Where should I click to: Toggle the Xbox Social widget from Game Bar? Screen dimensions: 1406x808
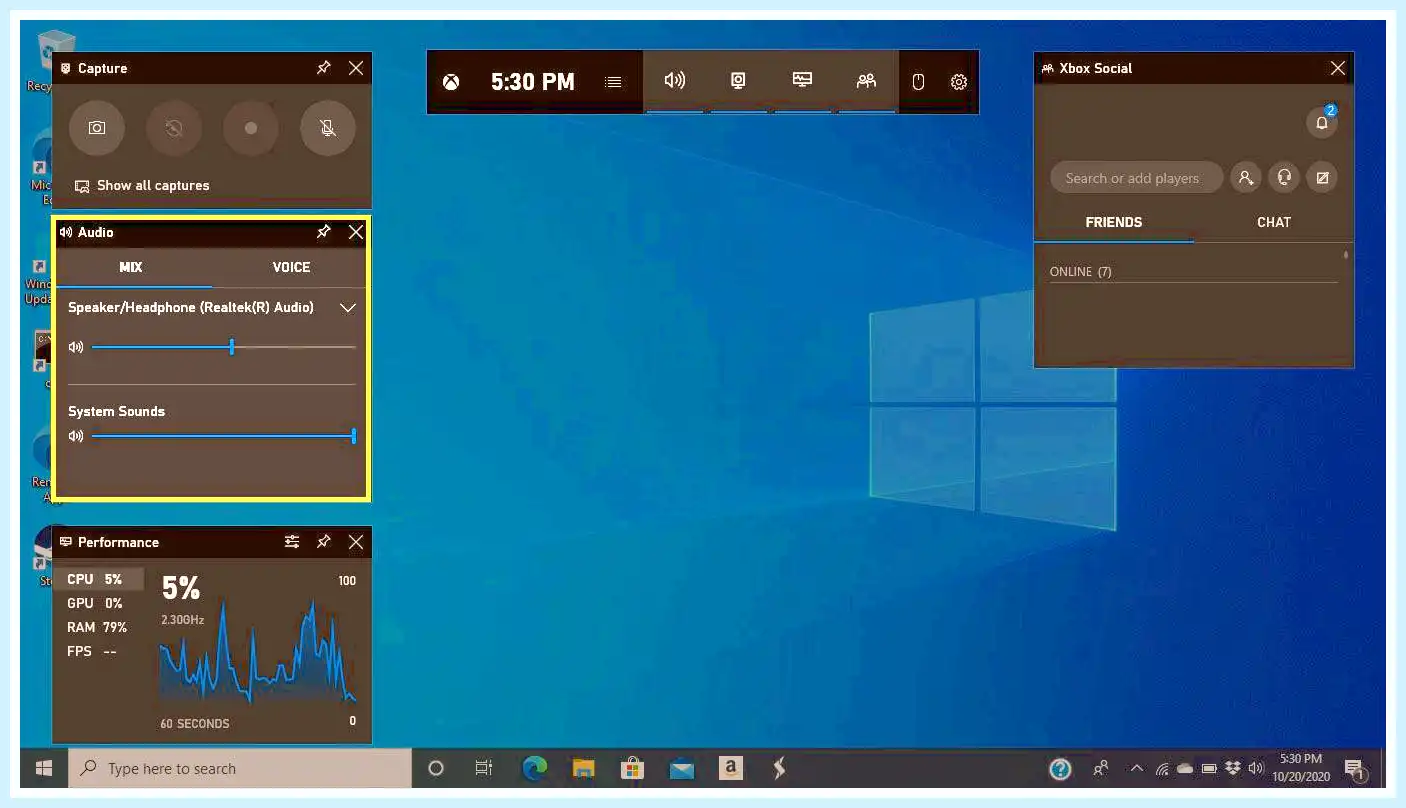coord(867,81)
